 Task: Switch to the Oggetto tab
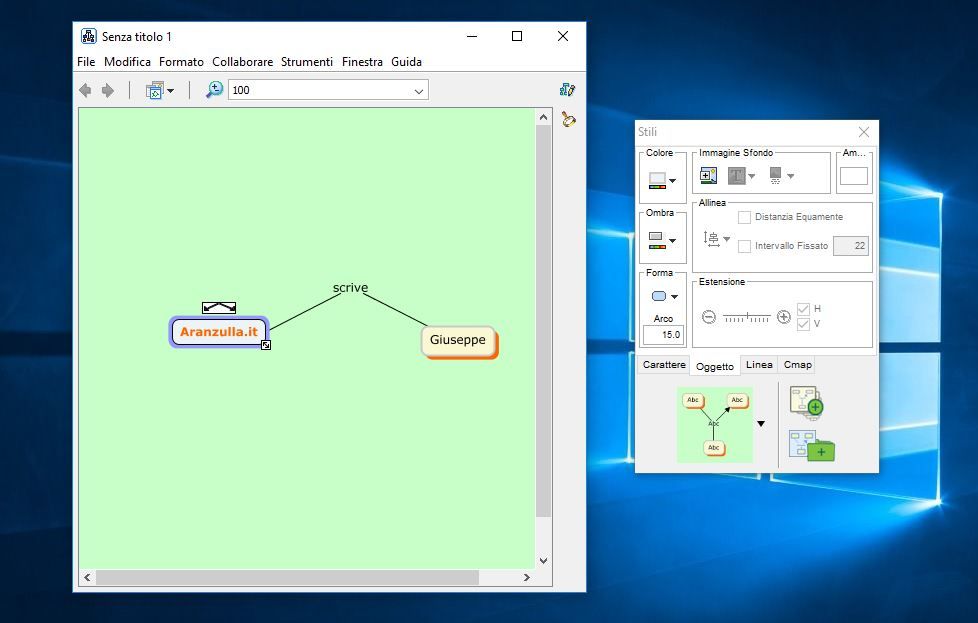pos(715,366)
